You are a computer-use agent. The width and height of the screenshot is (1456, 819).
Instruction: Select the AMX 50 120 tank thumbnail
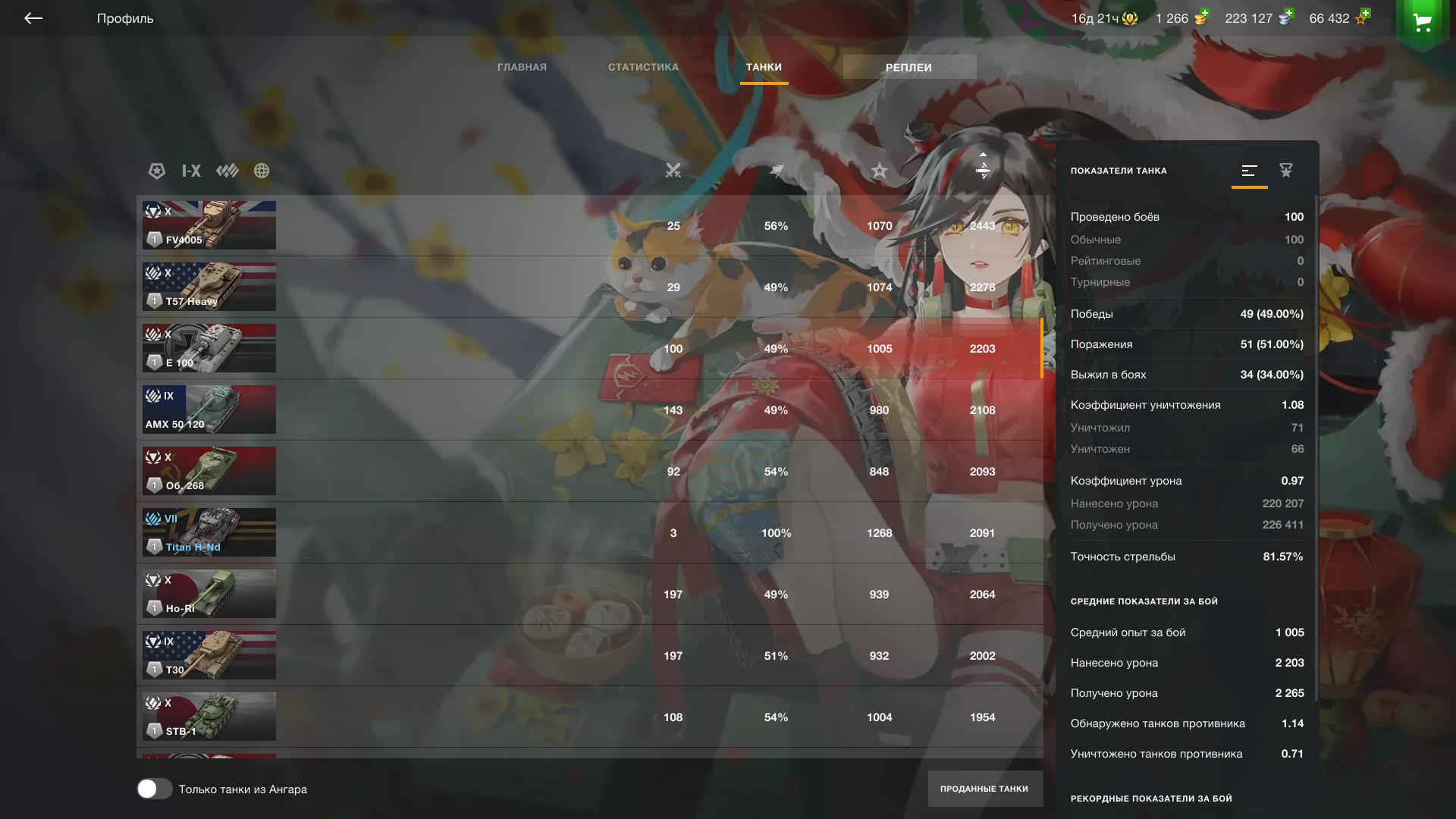pos(209,409)
